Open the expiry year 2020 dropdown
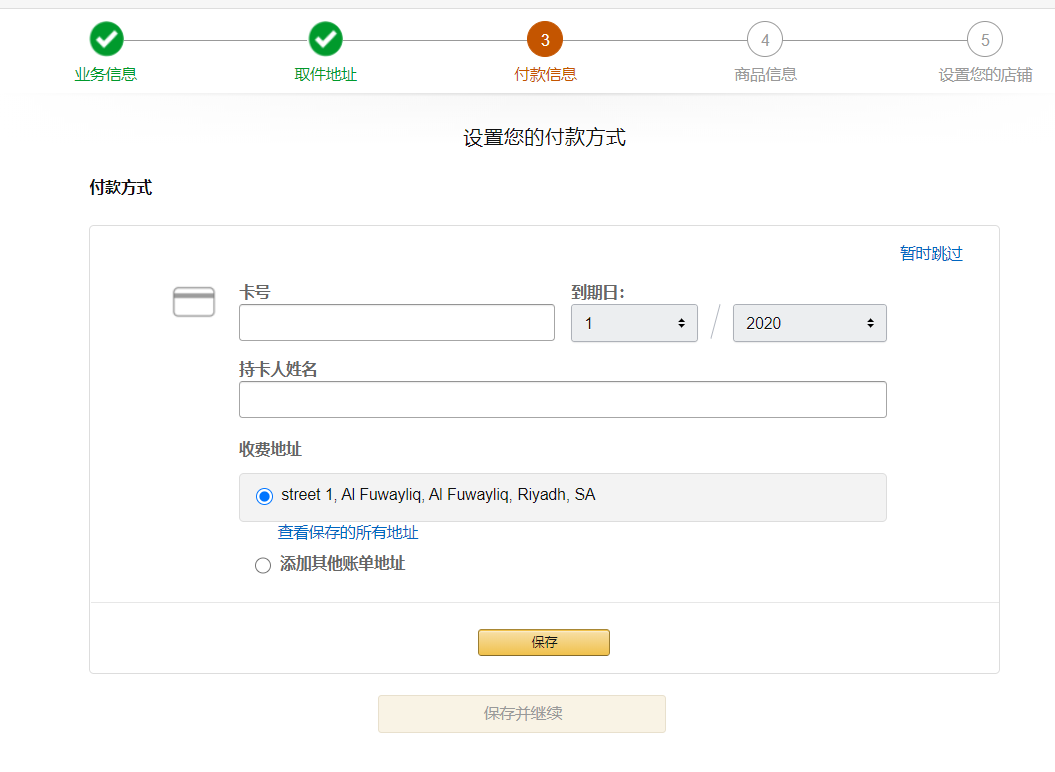Image resolution: width=1055 pixels, height=772 pixels. [809, 323]
